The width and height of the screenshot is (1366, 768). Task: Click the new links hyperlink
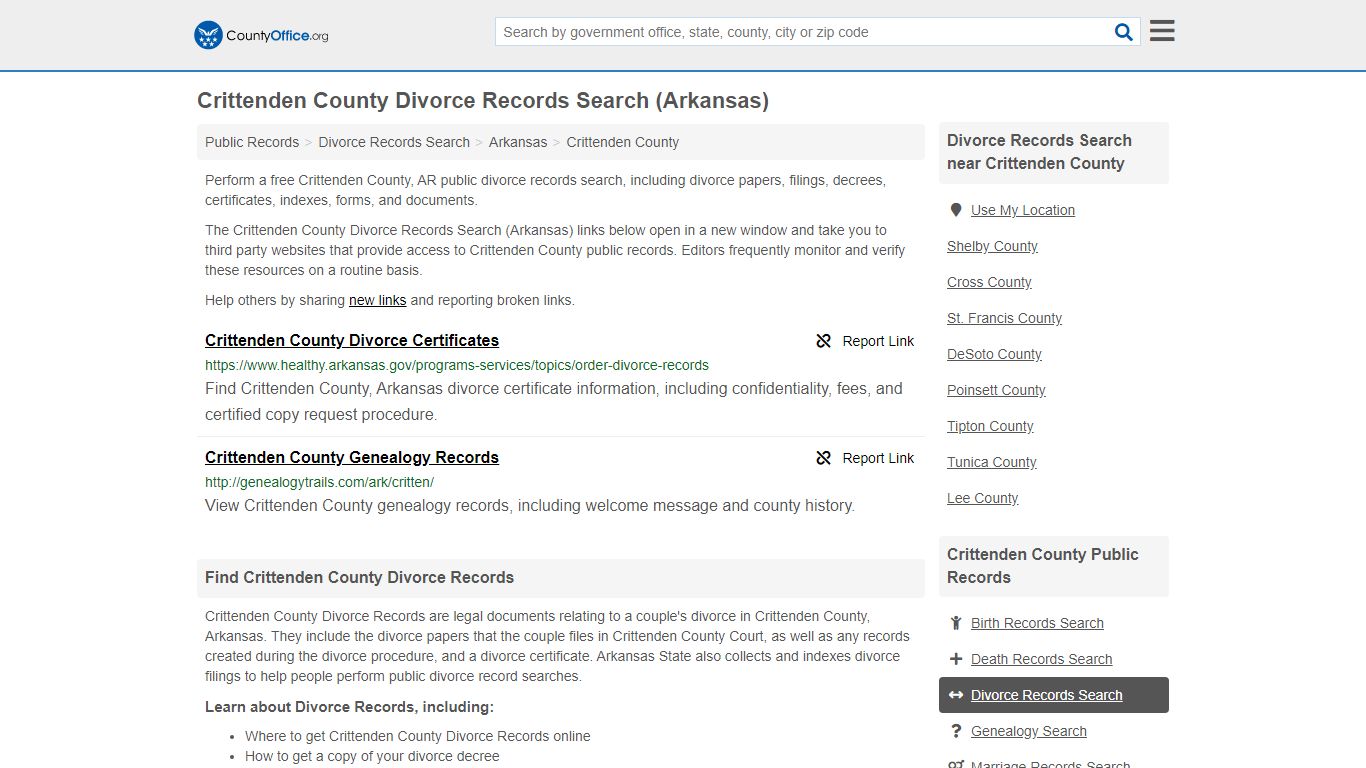pos(377,300)
